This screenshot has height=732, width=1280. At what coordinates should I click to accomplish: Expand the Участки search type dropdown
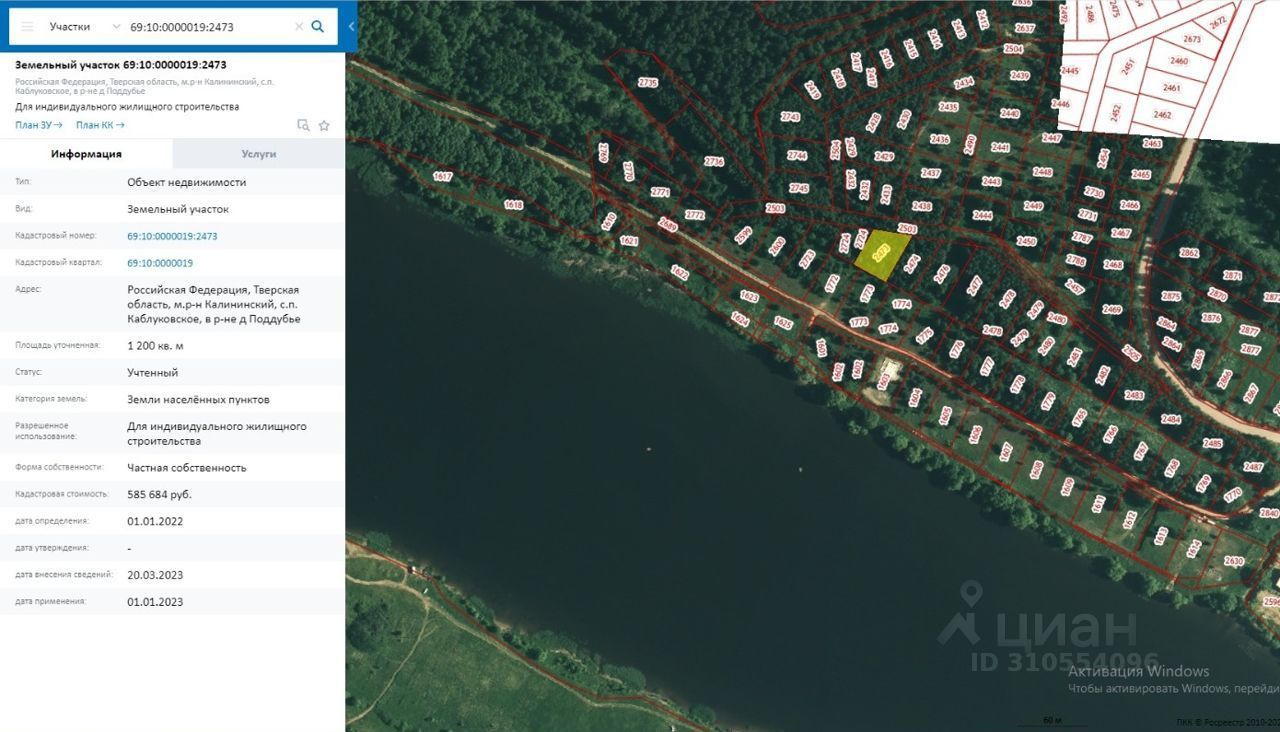coord(116,27)
